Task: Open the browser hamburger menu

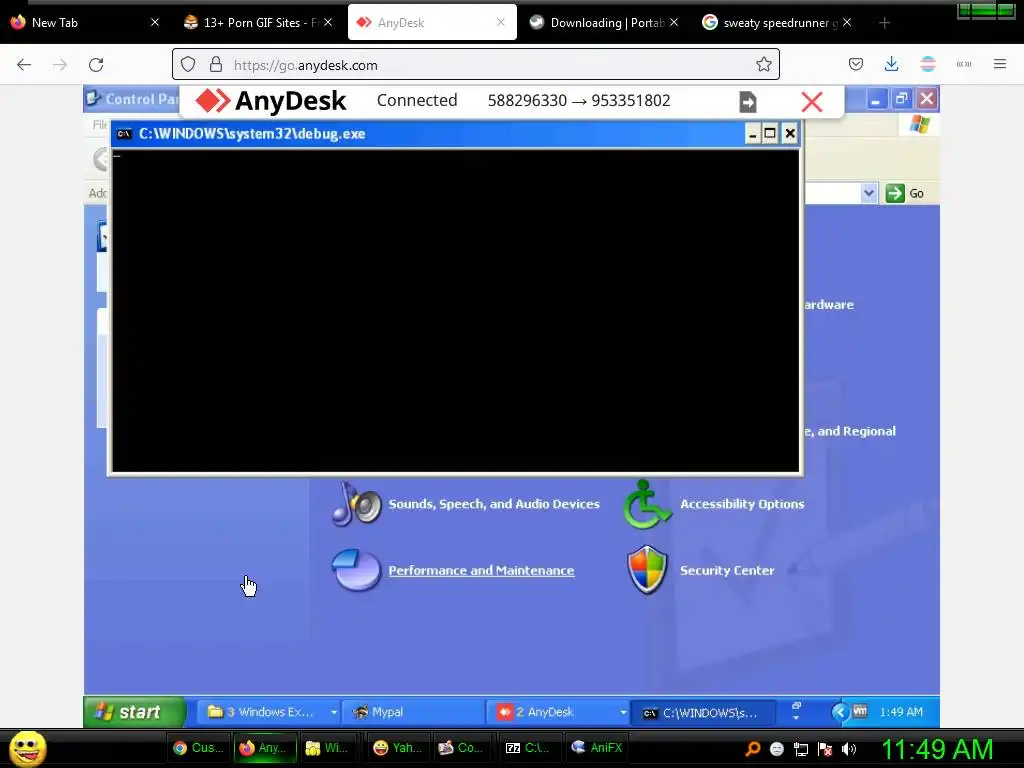Action: point(999,64)
